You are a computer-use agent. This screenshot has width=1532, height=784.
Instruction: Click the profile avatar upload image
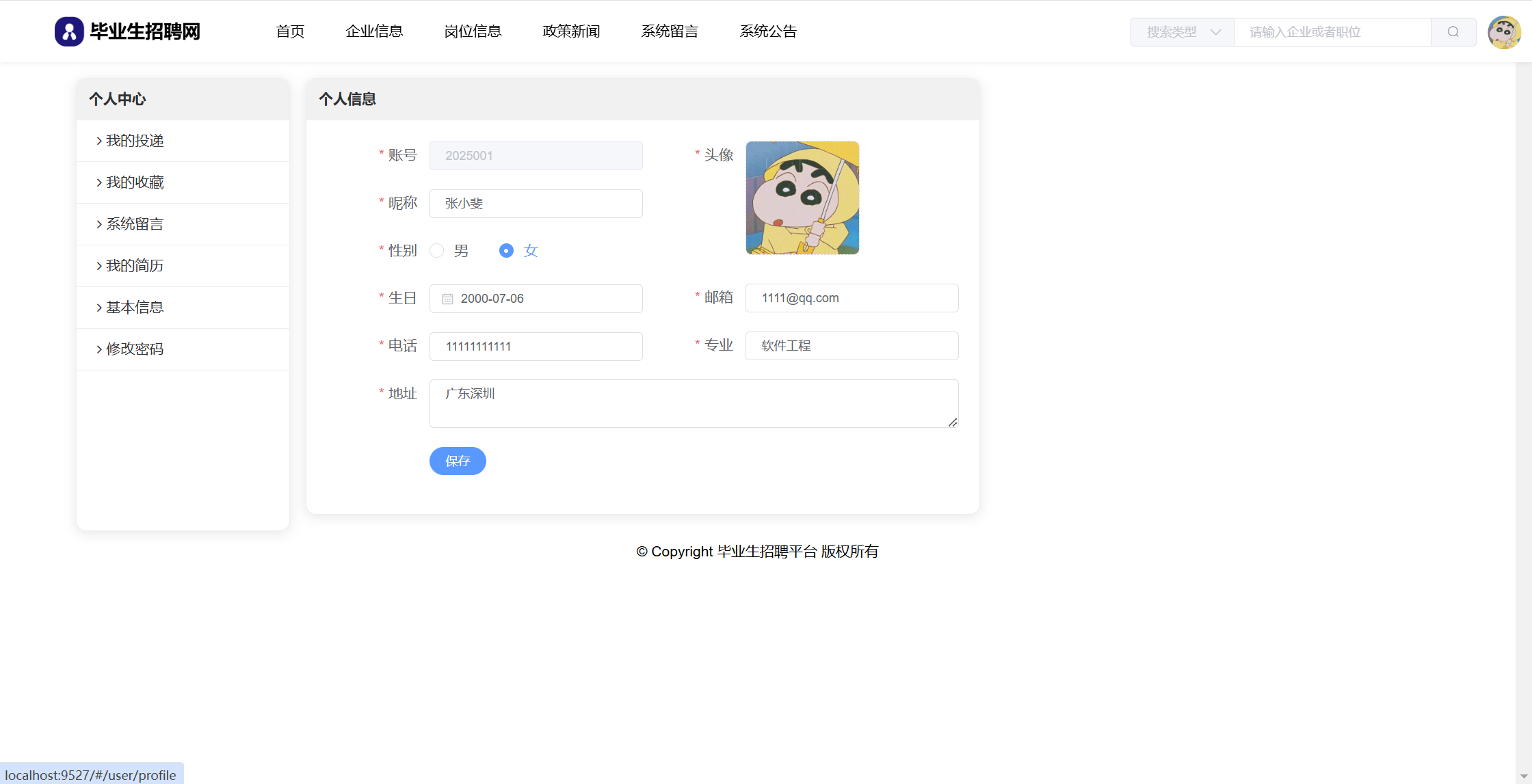(x=802, y=198)
